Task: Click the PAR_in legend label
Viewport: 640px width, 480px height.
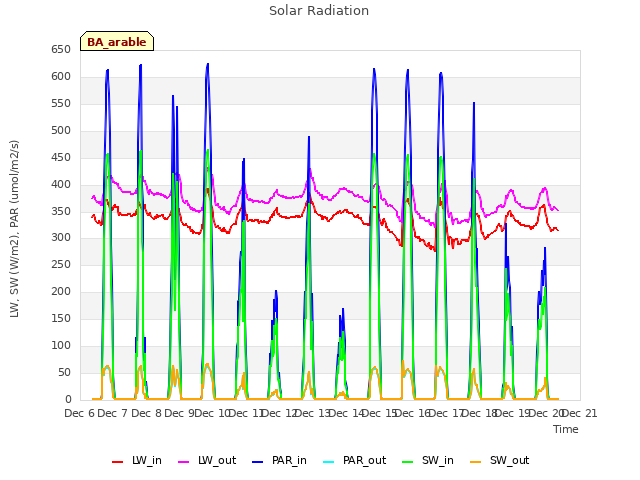Action: tap(289, 460)
